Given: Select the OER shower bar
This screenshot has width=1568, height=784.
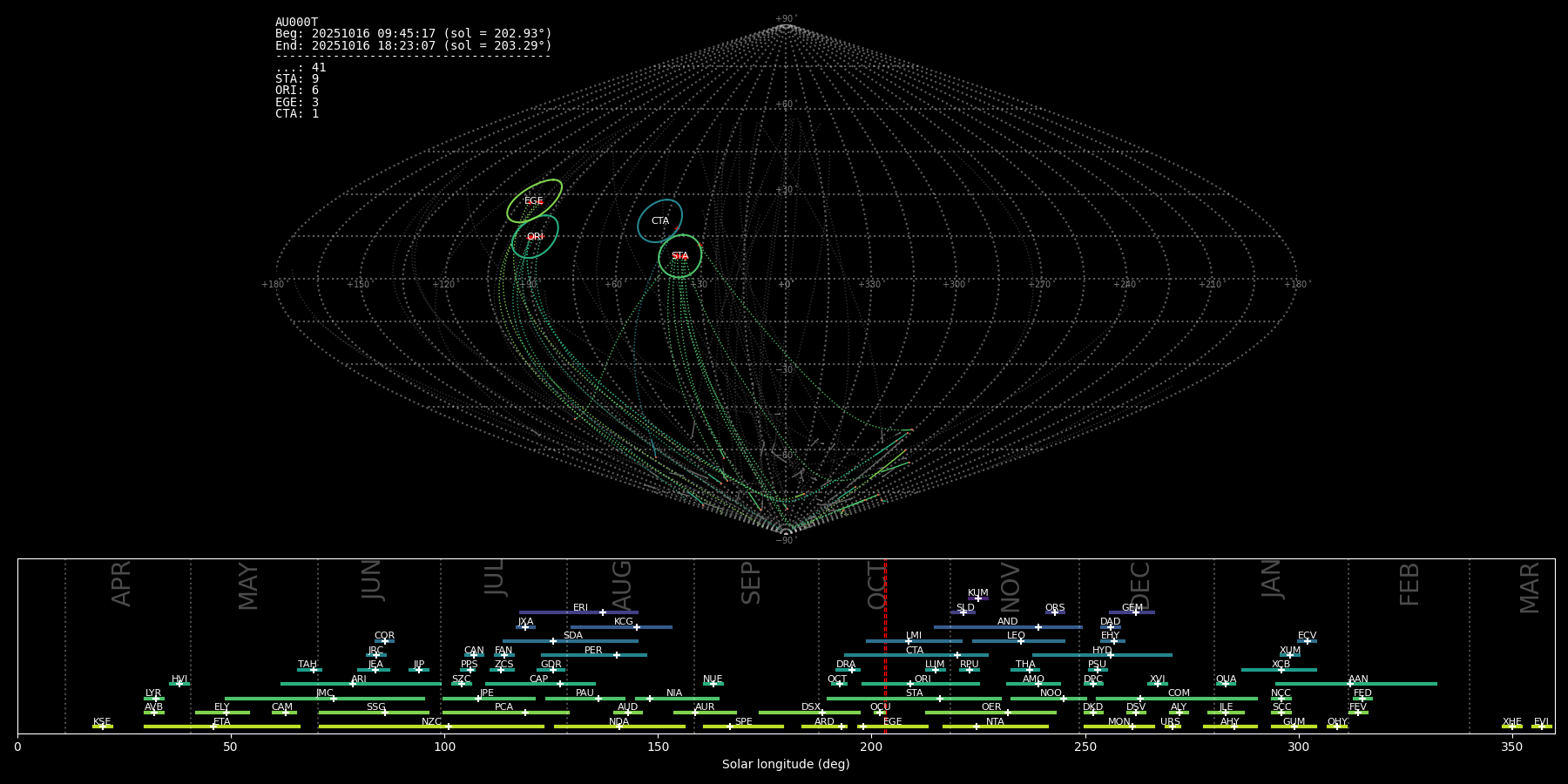Looking at the screenshot, I should pos(990,713).
